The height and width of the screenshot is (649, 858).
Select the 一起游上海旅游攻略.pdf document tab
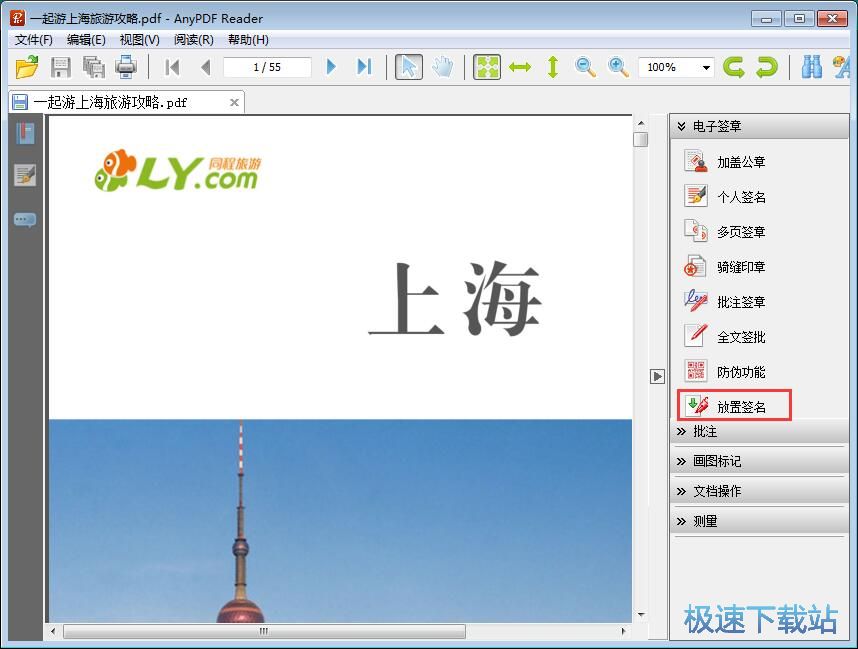tap(120, 101)
